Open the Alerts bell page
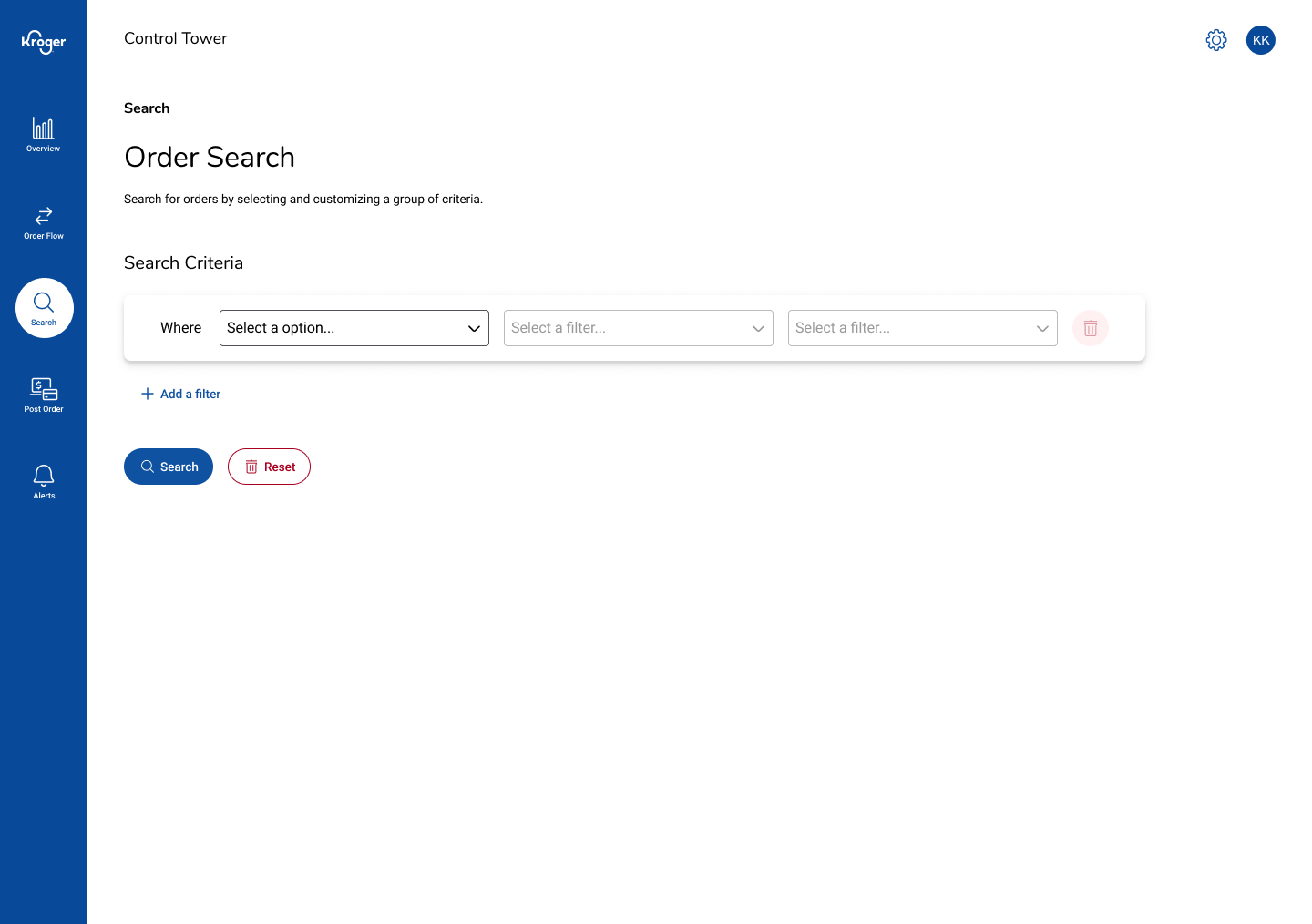 (x=44, y=482)
